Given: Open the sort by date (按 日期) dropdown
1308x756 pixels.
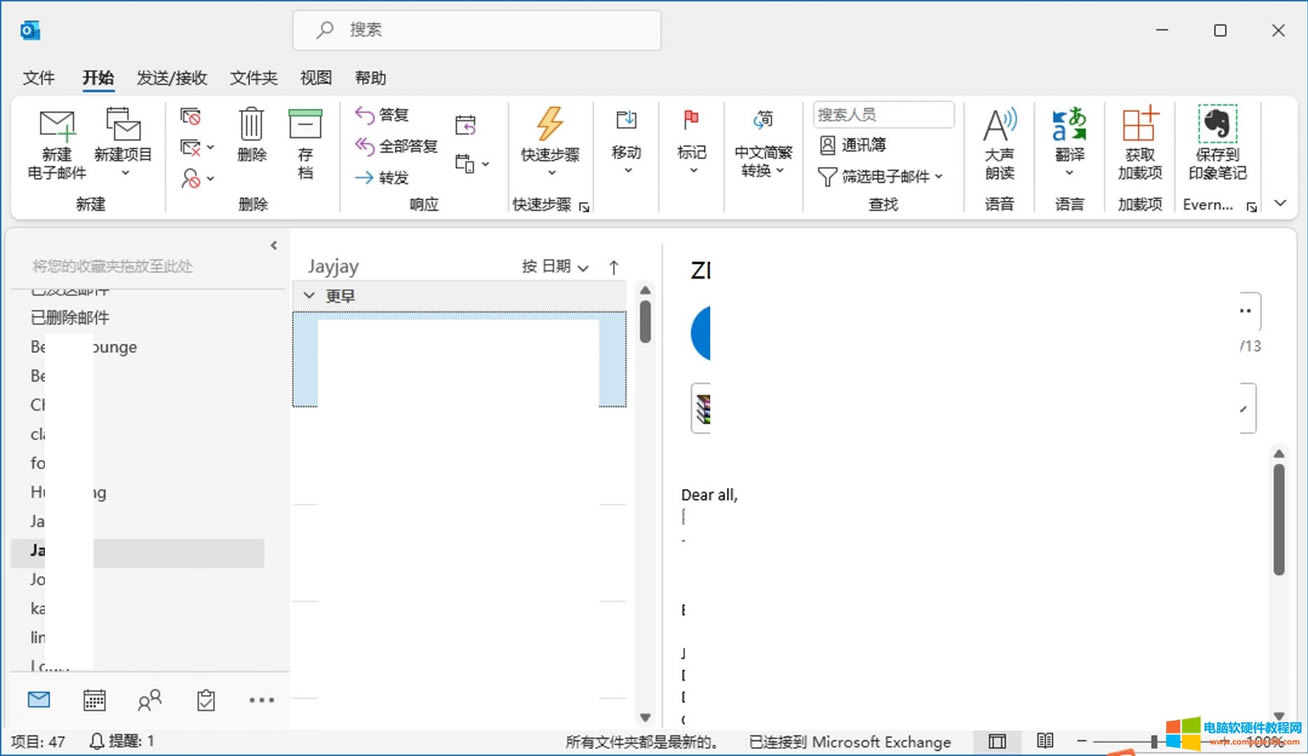Looking at the screenshot, I should [x=555, y=267].
